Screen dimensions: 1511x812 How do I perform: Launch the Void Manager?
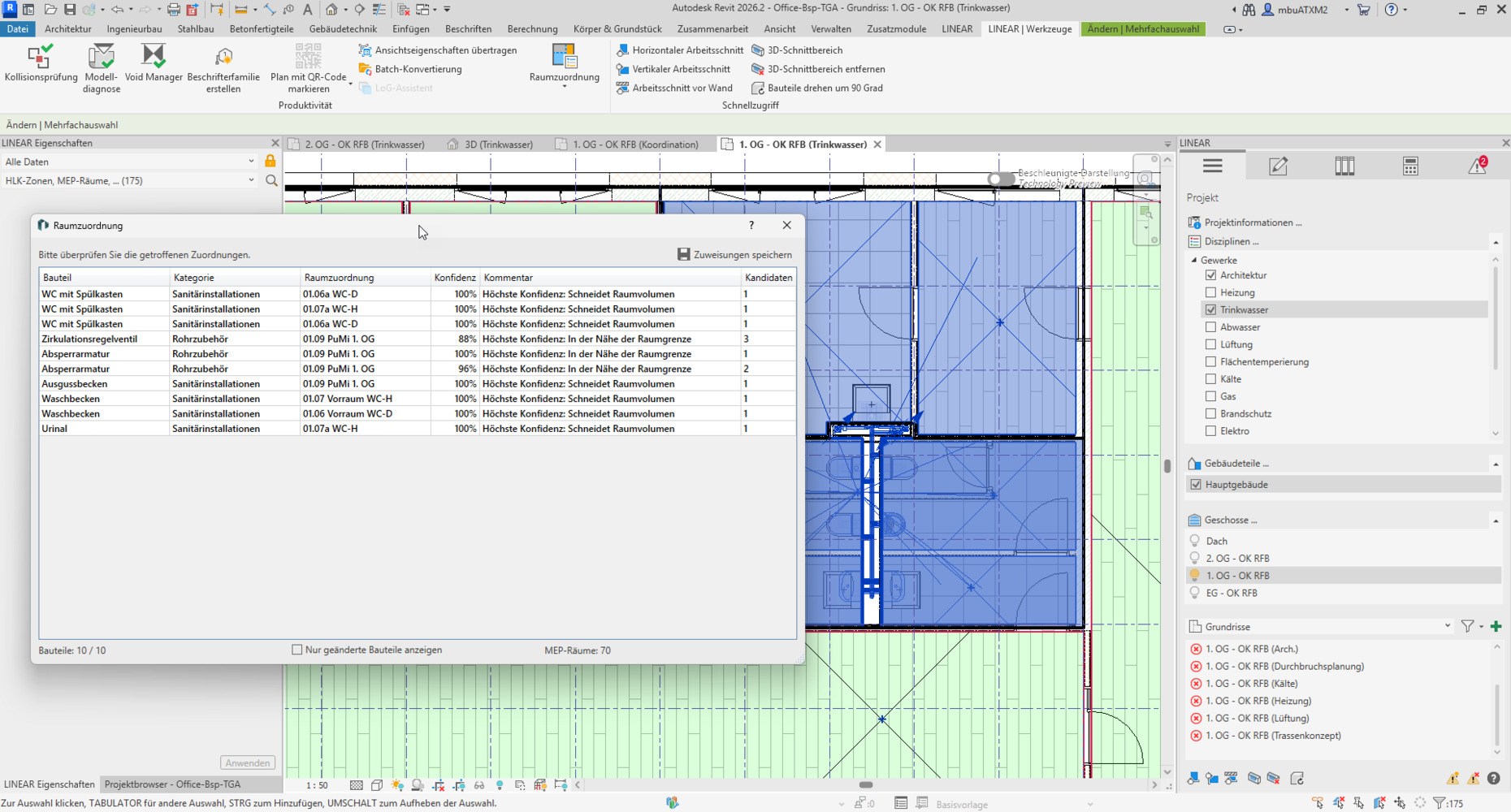point(154,63)
